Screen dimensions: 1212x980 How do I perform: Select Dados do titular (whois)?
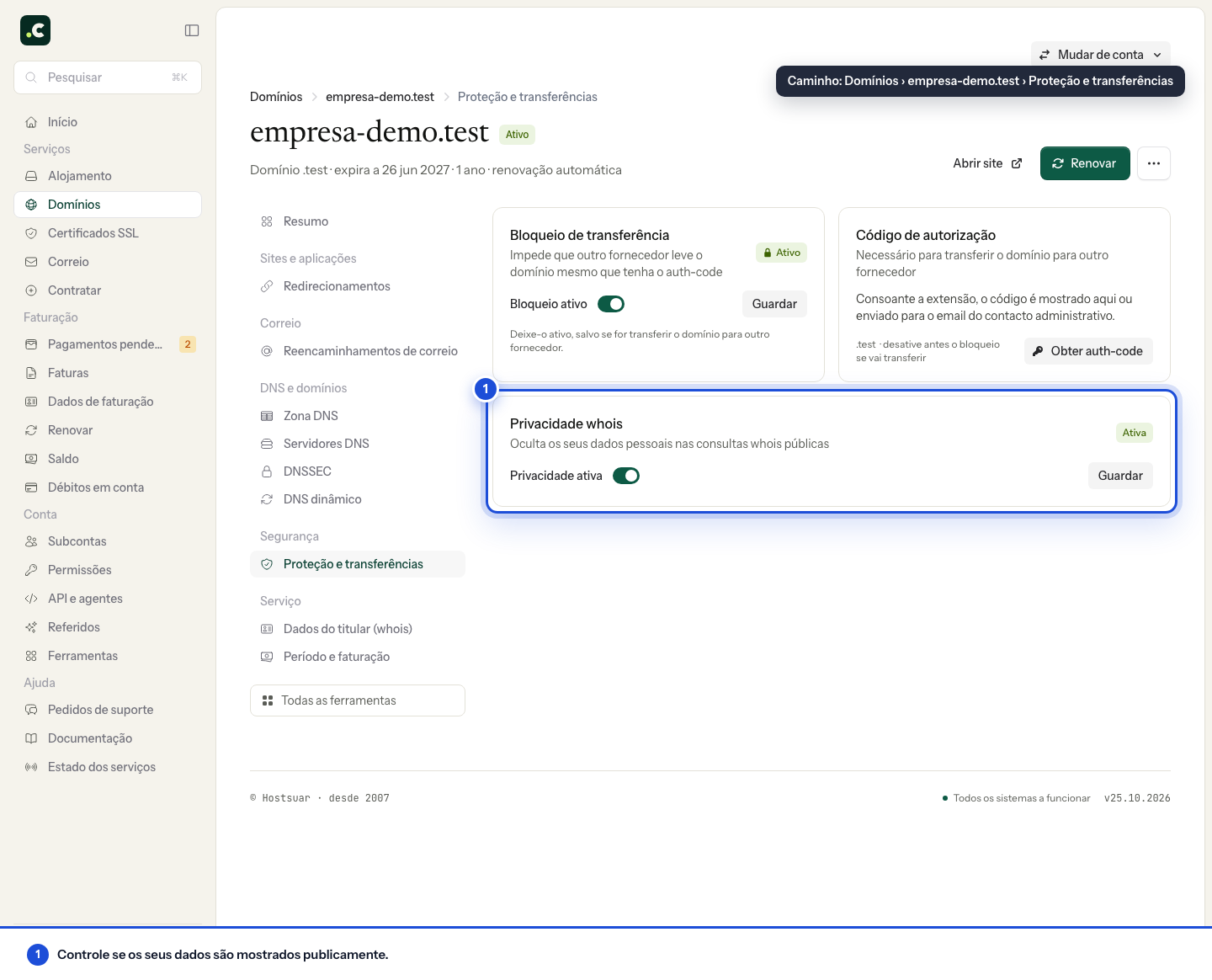pos(358,629)
